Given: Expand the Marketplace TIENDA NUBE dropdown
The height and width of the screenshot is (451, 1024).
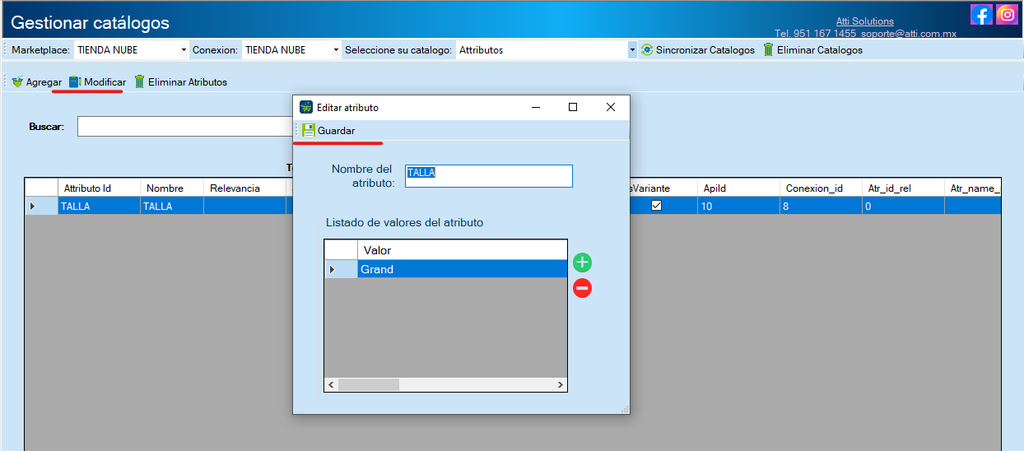Looking at the screenshot, I should click(184, 50).
